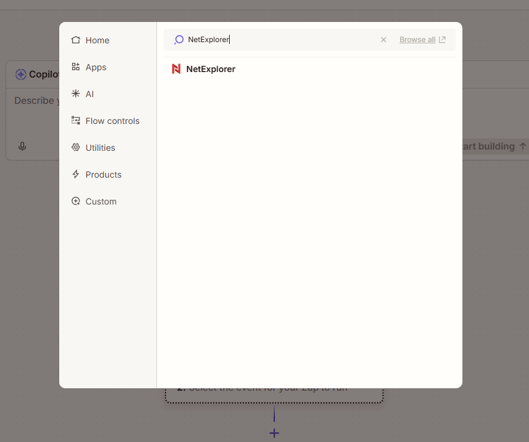Select the AI category
529x442 pixels.
click(83, 94)
